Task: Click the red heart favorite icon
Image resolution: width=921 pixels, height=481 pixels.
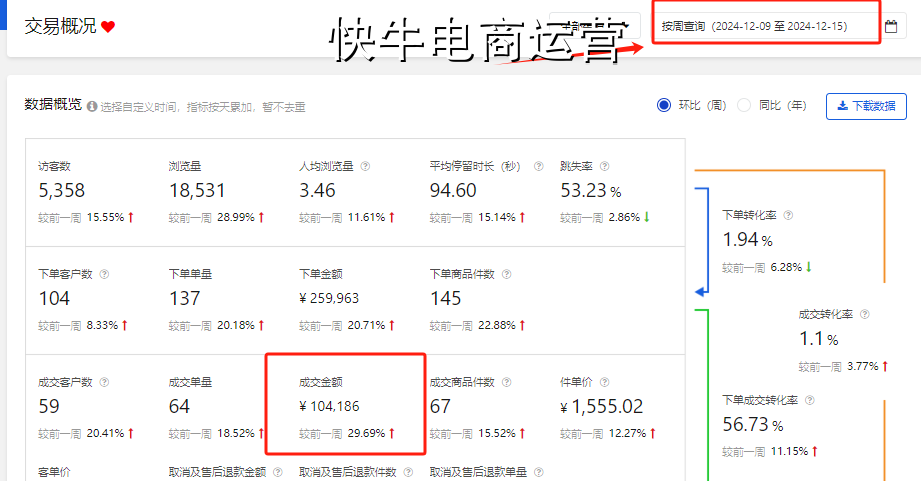Action: tap(108, 26)
